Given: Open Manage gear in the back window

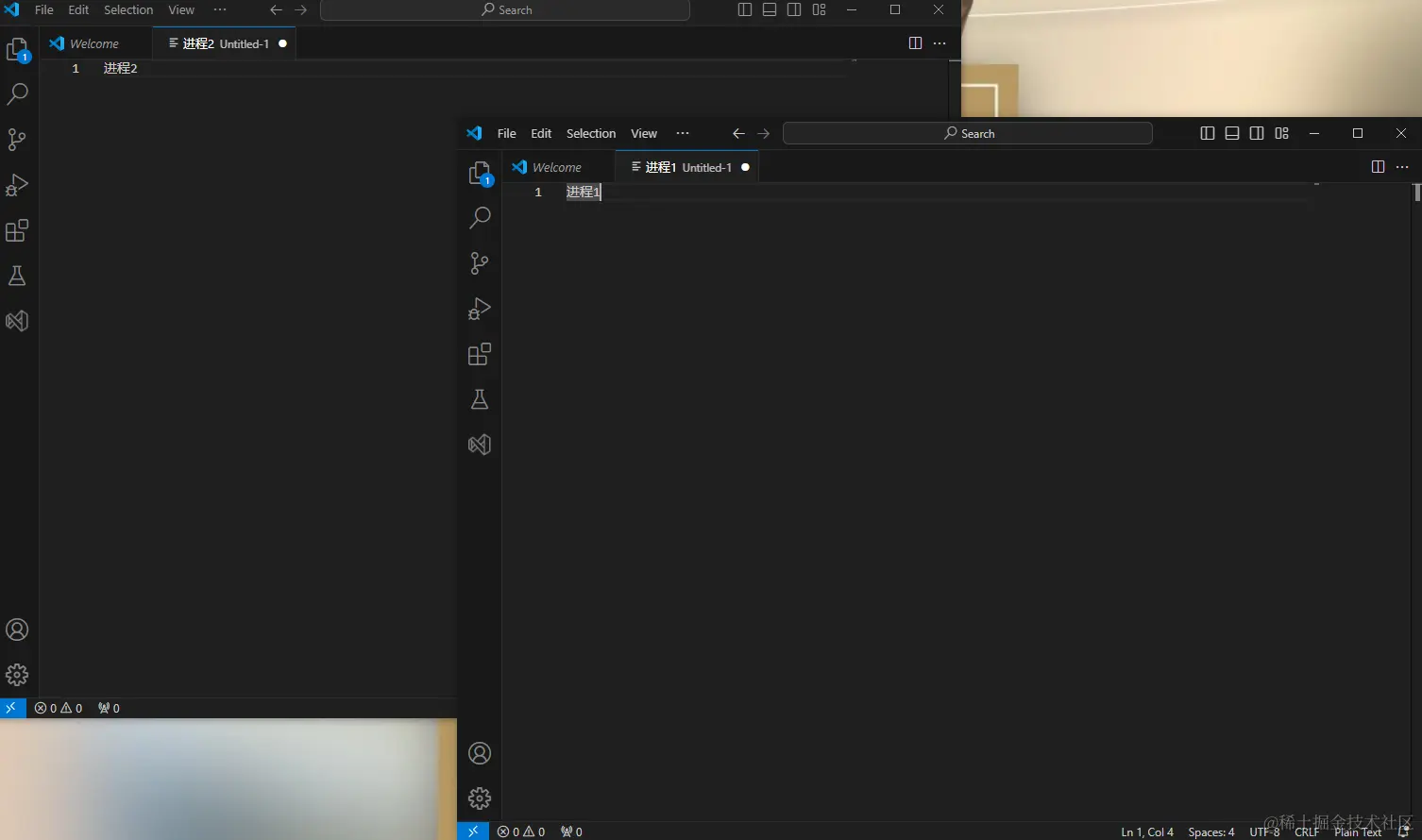Looking at the screenshot, I should pos(17,675).
